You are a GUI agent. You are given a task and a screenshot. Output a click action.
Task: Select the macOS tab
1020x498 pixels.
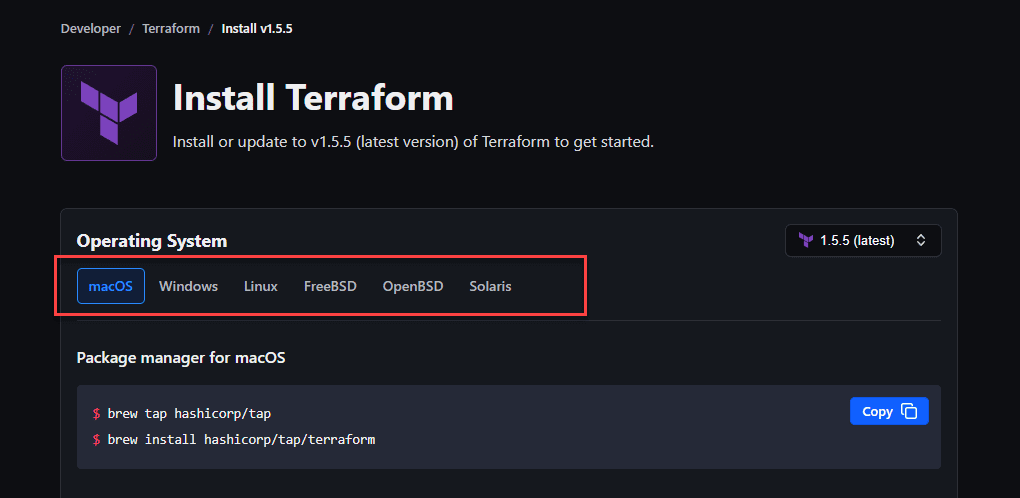click(111, 286)
